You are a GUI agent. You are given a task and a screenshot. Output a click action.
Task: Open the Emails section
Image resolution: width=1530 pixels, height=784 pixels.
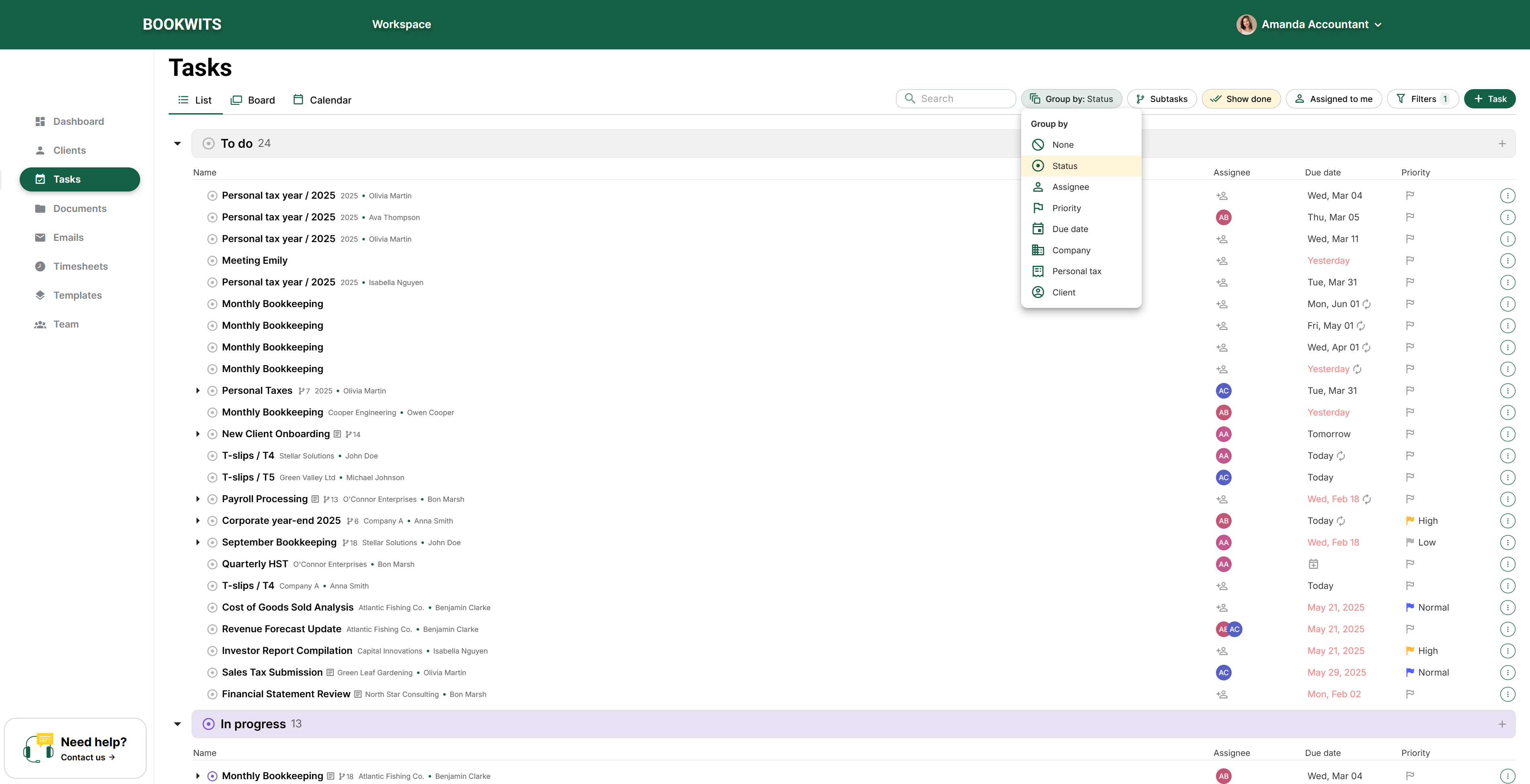click(x=68, y=237)
